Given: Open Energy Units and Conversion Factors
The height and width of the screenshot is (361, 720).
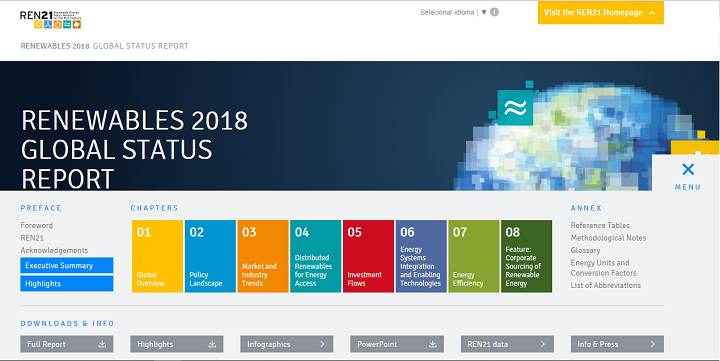Looking at the screenshot, I should tap(603, 268).
